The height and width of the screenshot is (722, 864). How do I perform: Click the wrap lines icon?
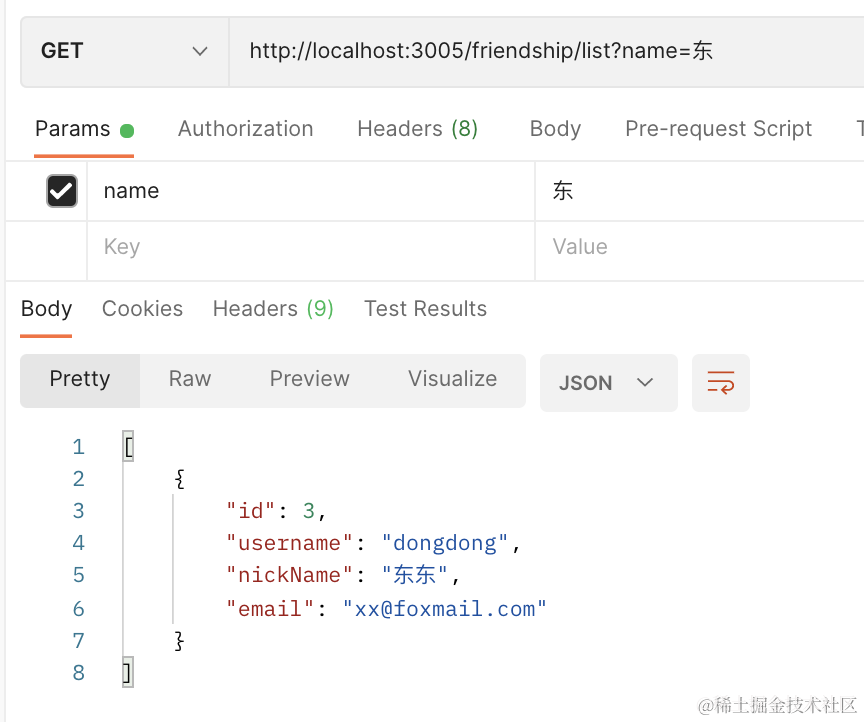720,382
